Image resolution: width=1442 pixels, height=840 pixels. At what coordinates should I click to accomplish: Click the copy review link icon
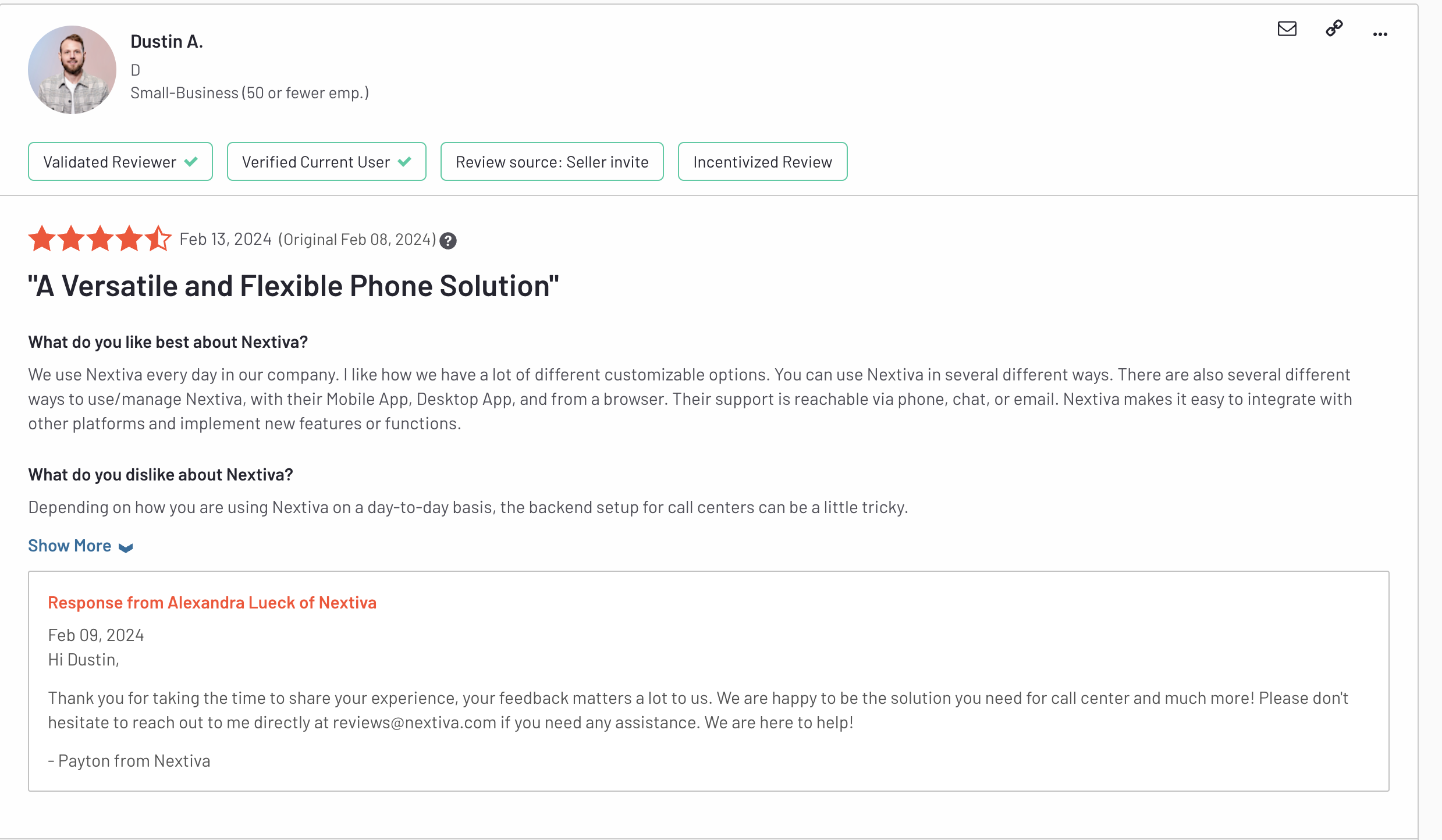point(1334,29)
